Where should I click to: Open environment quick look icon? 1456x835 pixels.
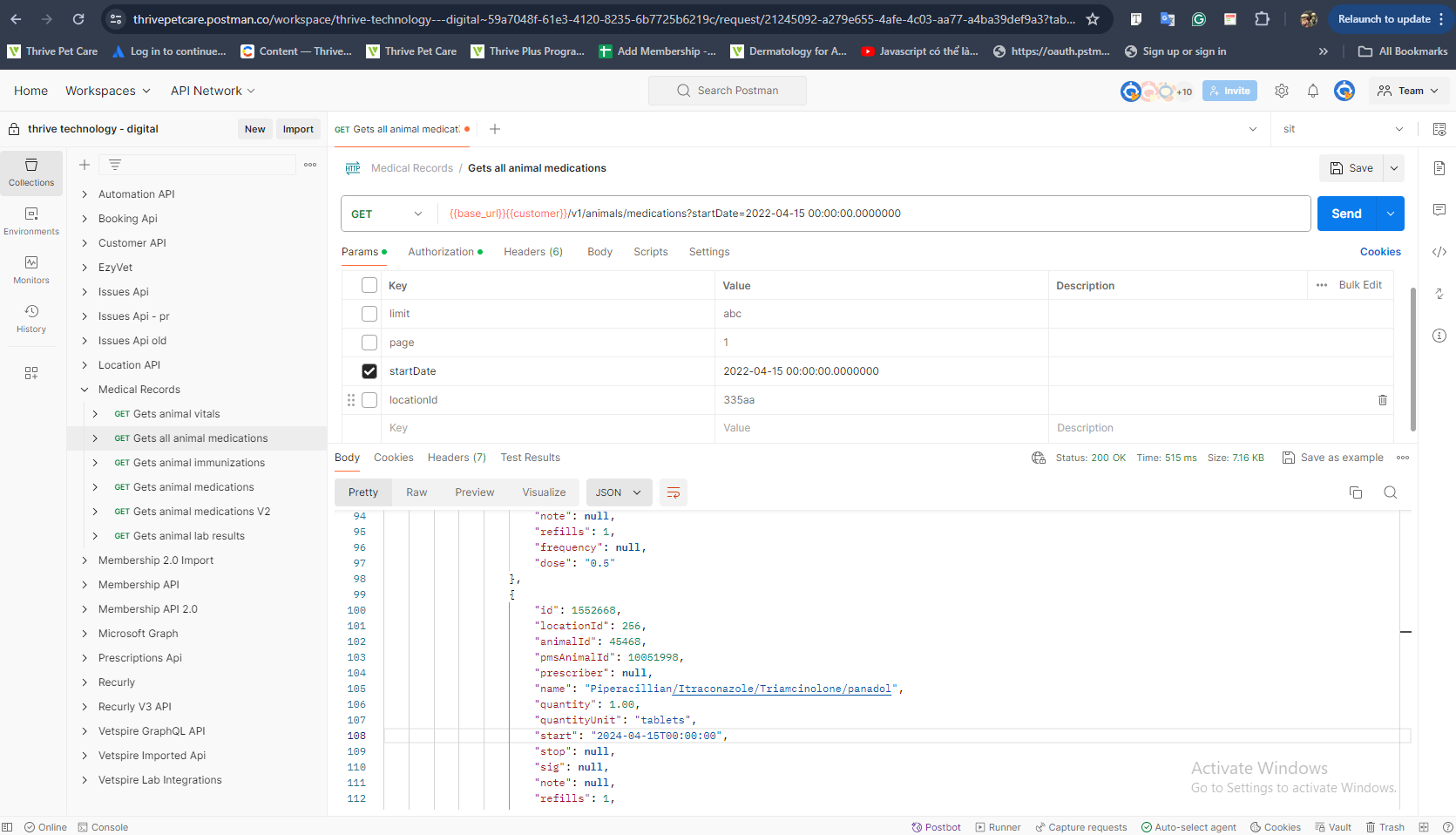tap(1439, 129)
